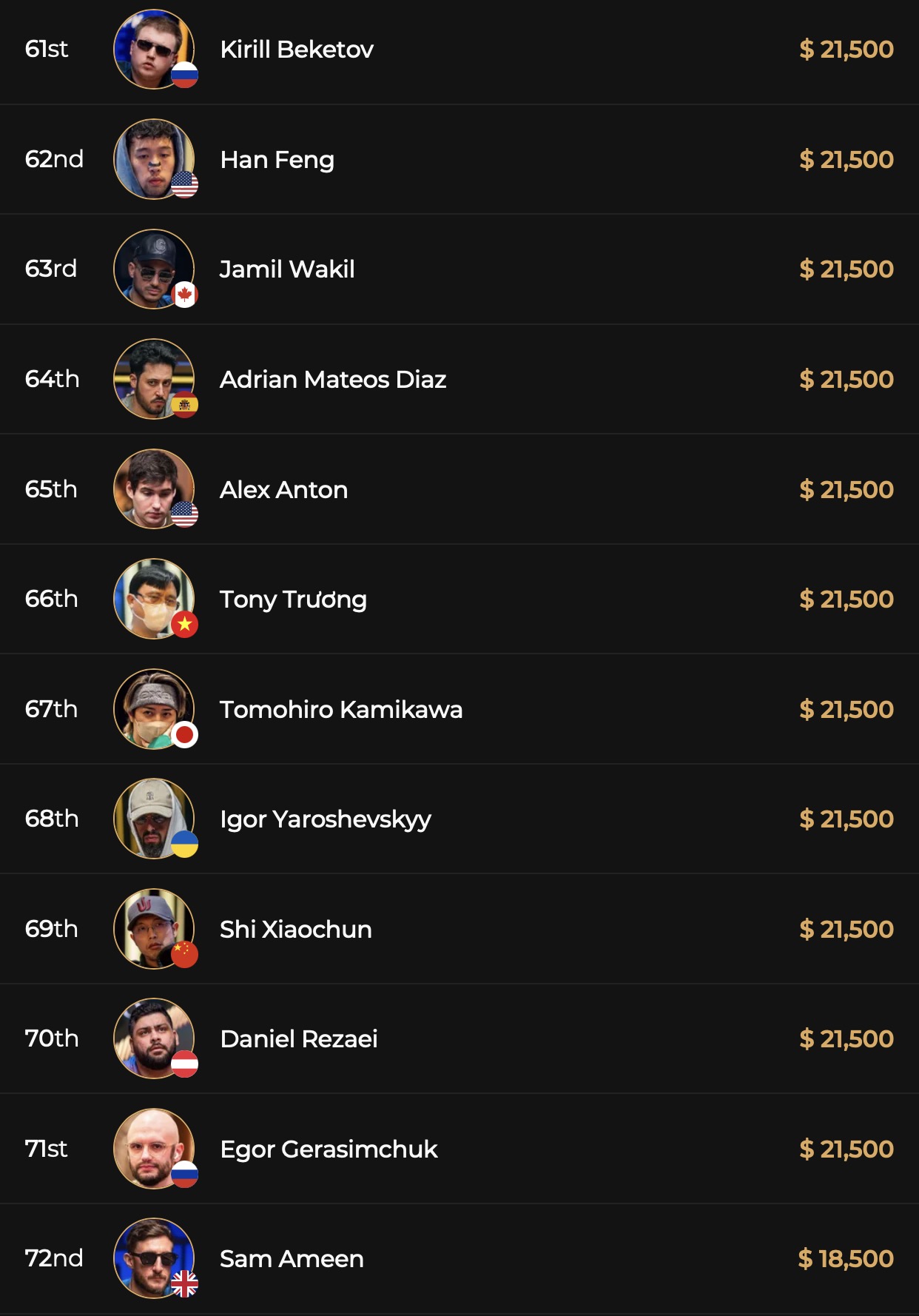Click the UK flag on Sam Ameen's avatar
The width and height of the screenshot is (919, 1316).
pos(184,1283)
